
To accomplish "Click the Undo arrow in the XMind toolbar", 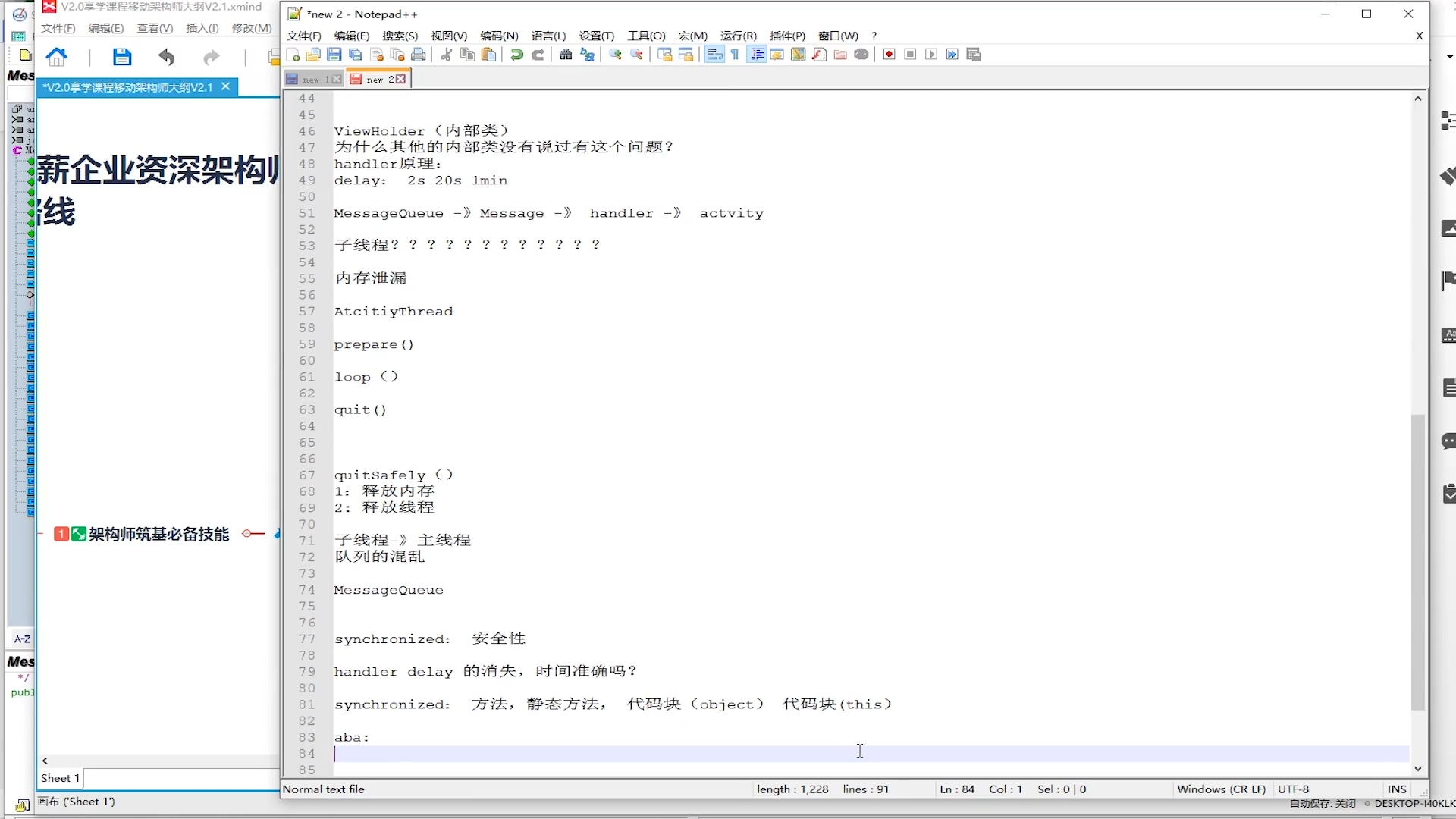I will pyautogui.click(x=166, y=57).
